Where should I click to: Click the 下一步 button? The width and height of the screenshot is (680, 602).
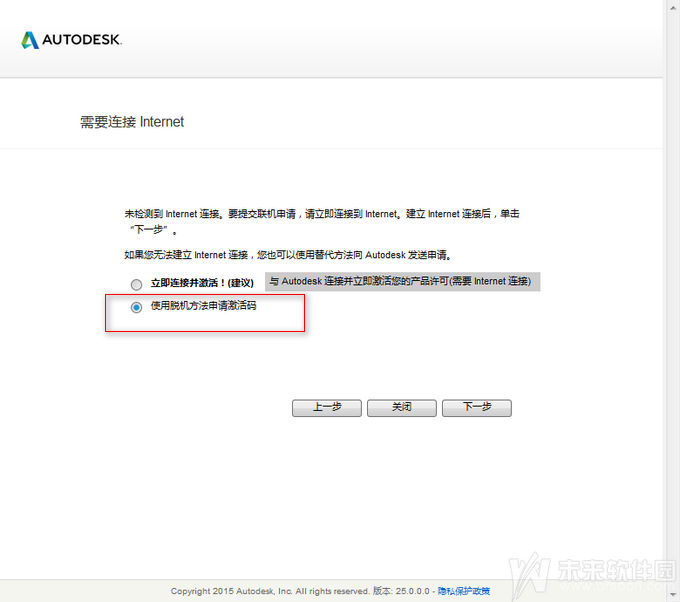[477, 408]
